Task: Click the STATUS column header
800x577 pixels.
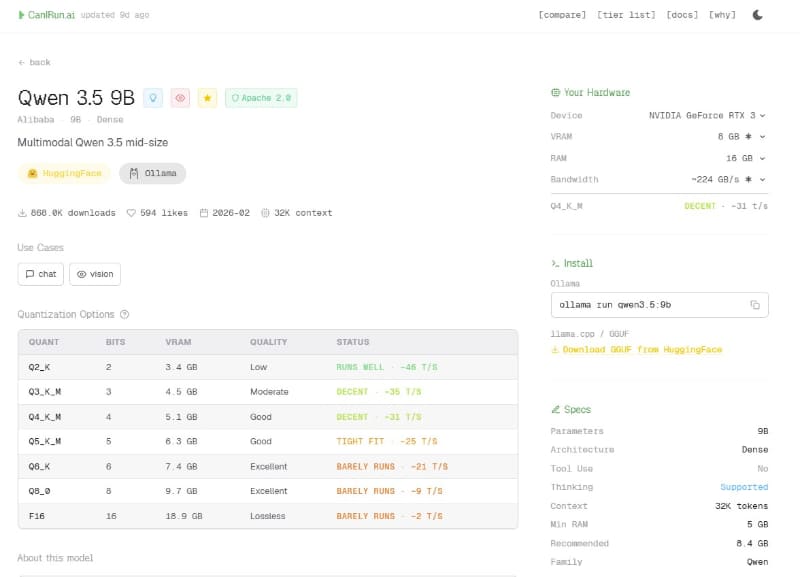Action: coord(353,342)
